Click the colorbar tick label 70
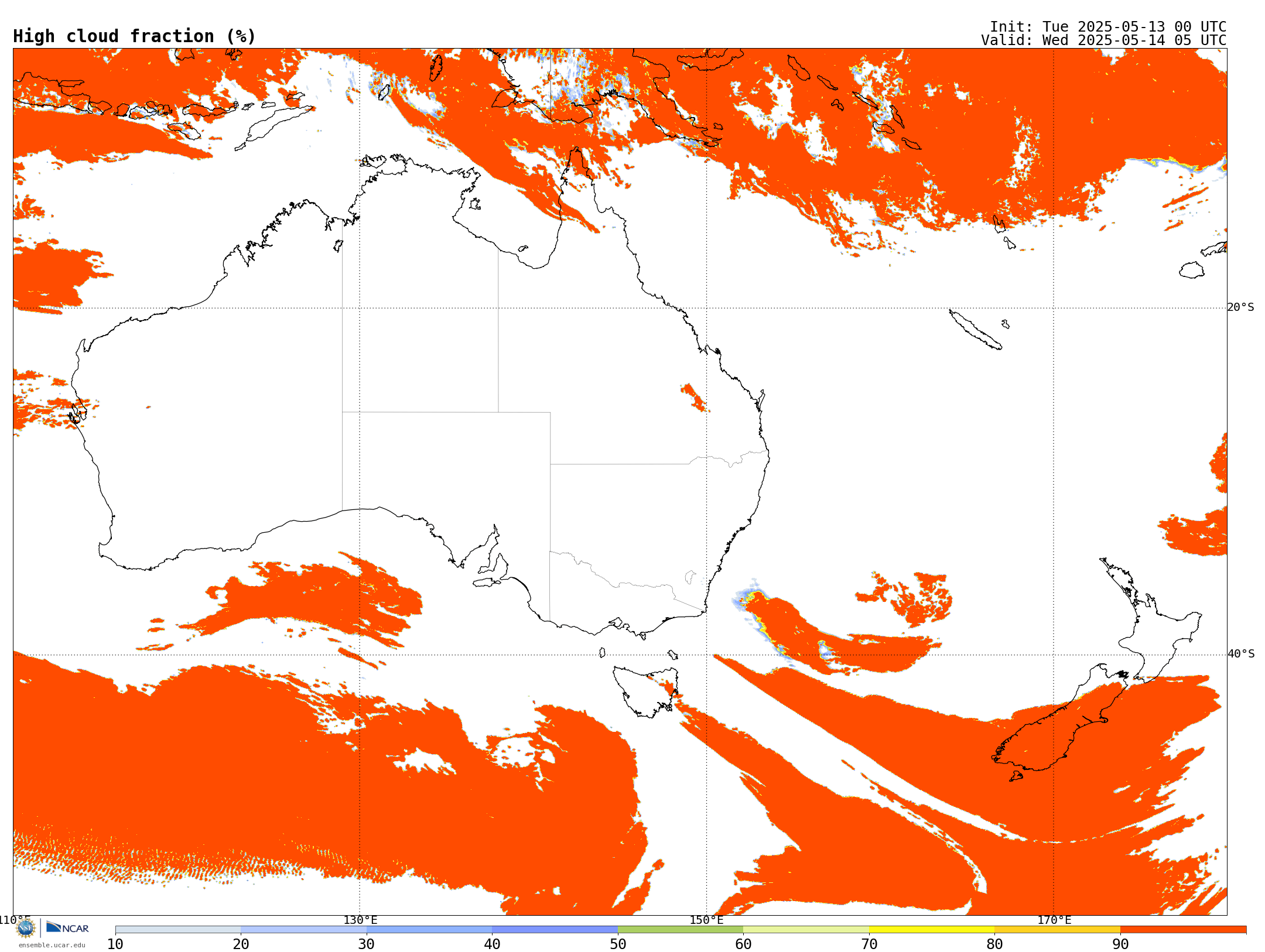The width and height of the screenshot is (1265, 952). point(869,944)
